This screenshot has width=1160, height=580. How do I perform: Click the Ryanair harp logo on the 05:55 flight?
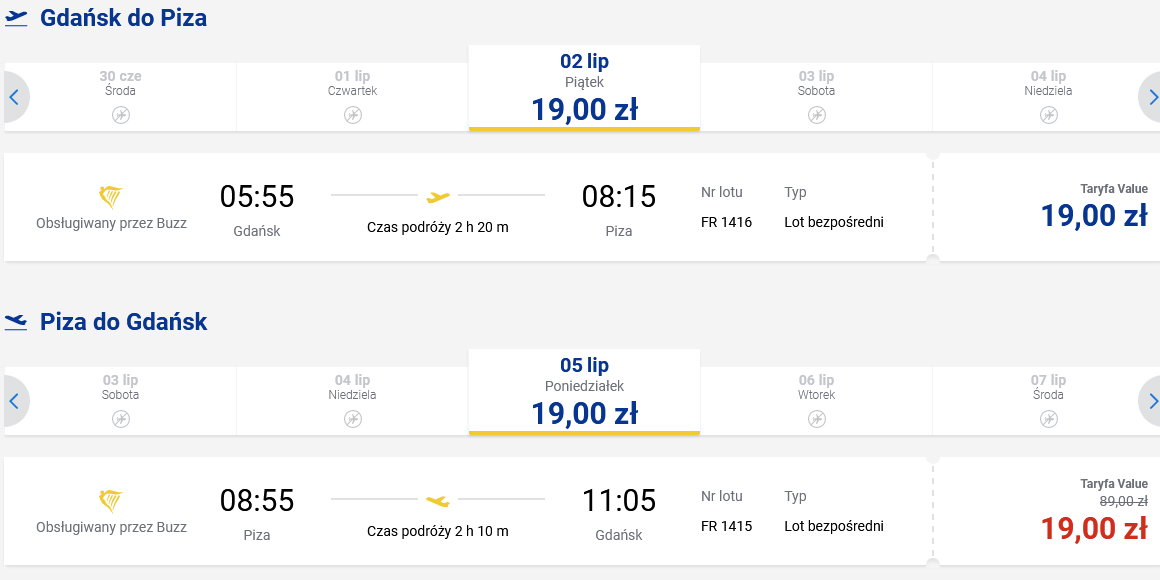[x=111, y=198]
